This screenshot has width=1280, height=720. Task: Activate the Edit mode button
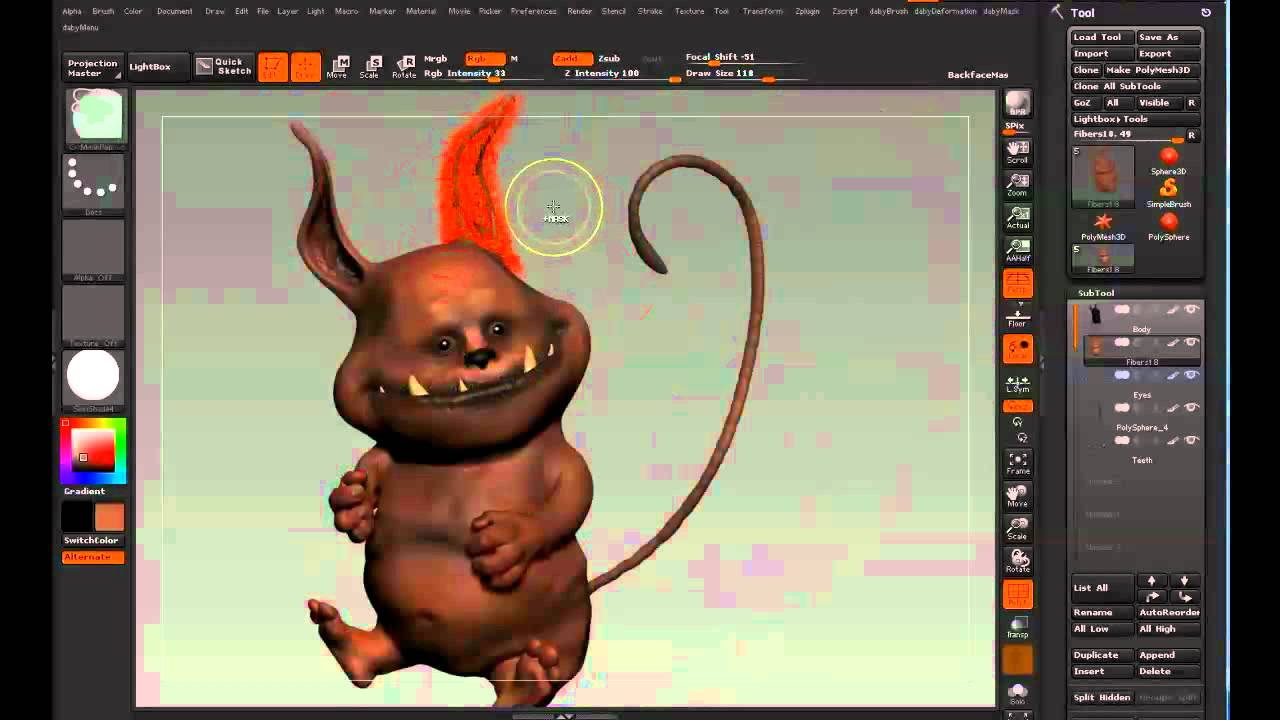[x=273, y=67]
